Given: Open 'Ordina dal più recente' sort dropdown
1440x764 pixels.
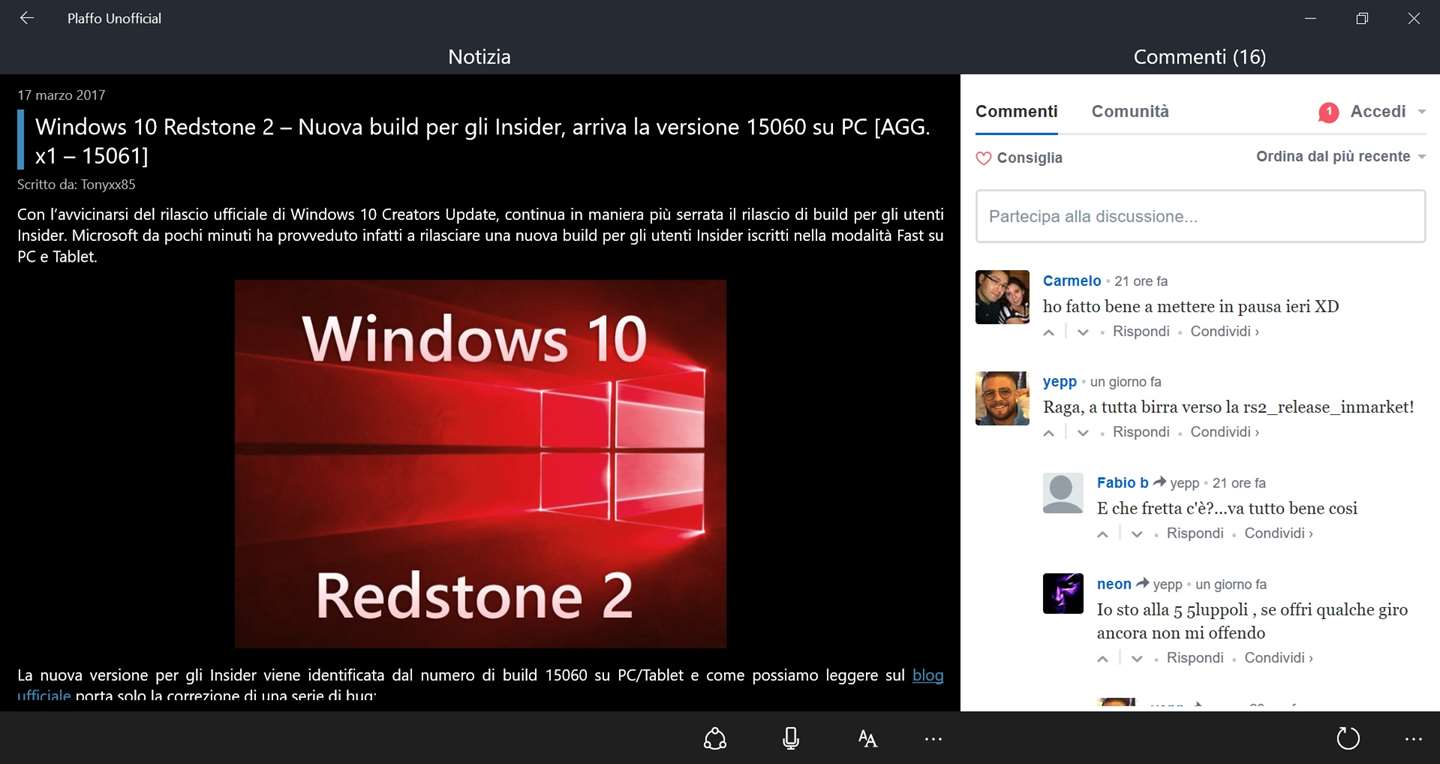Looking at the screenshot, I should click(1341, 156).
